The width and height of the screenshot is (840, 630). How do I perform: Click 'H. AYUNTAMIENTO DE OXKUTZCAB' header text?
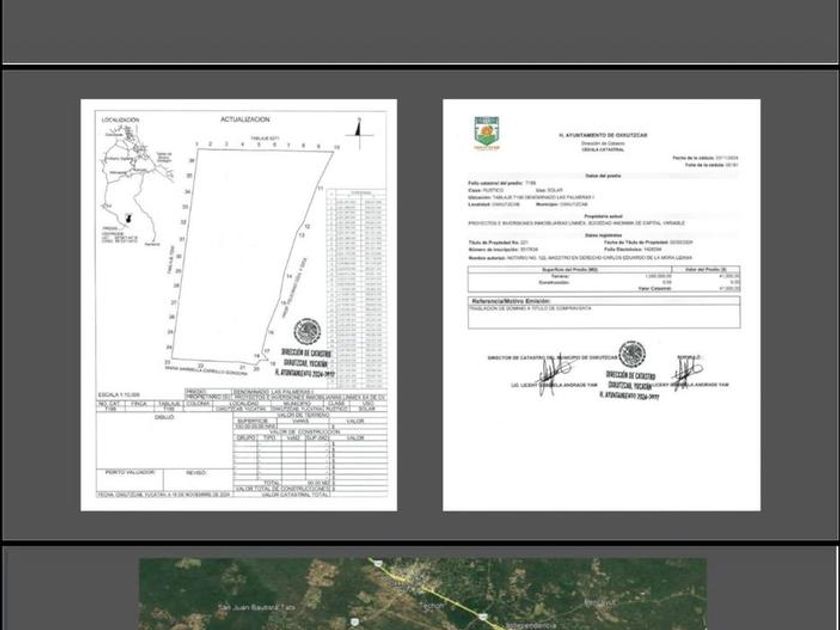click(603, 136)
